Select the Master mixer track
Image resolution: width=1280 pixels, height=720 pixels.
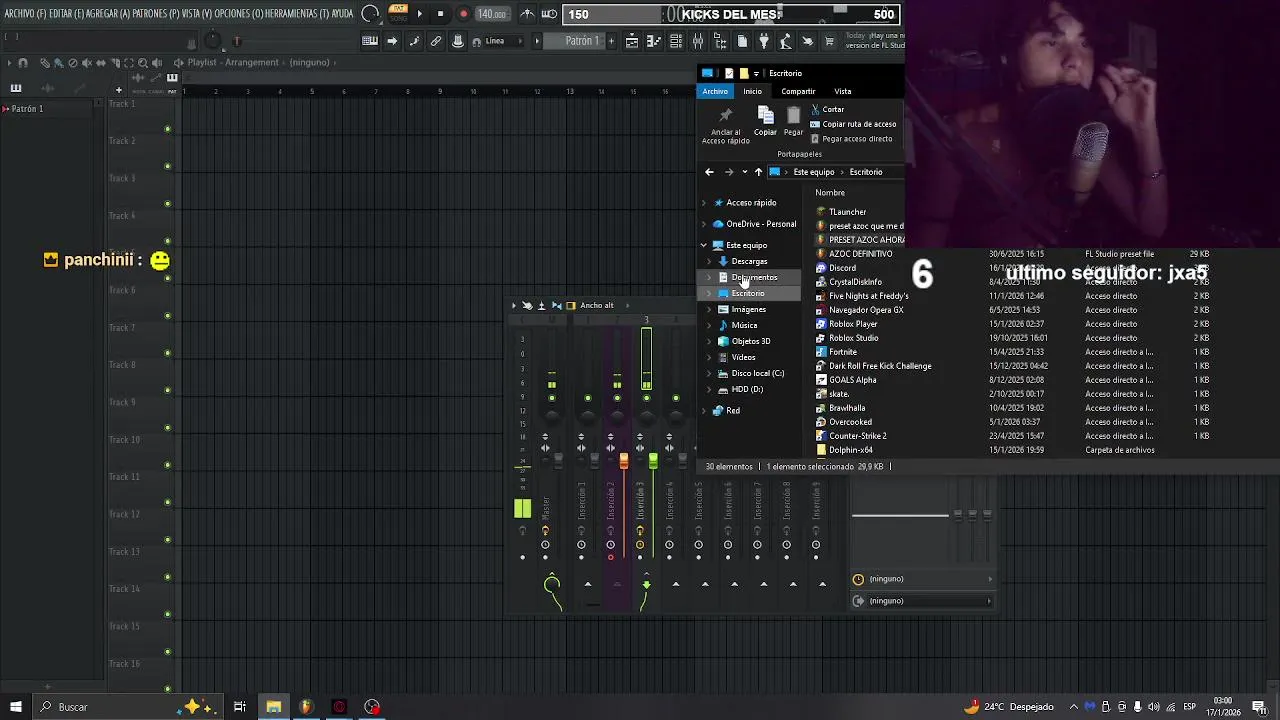546,506
